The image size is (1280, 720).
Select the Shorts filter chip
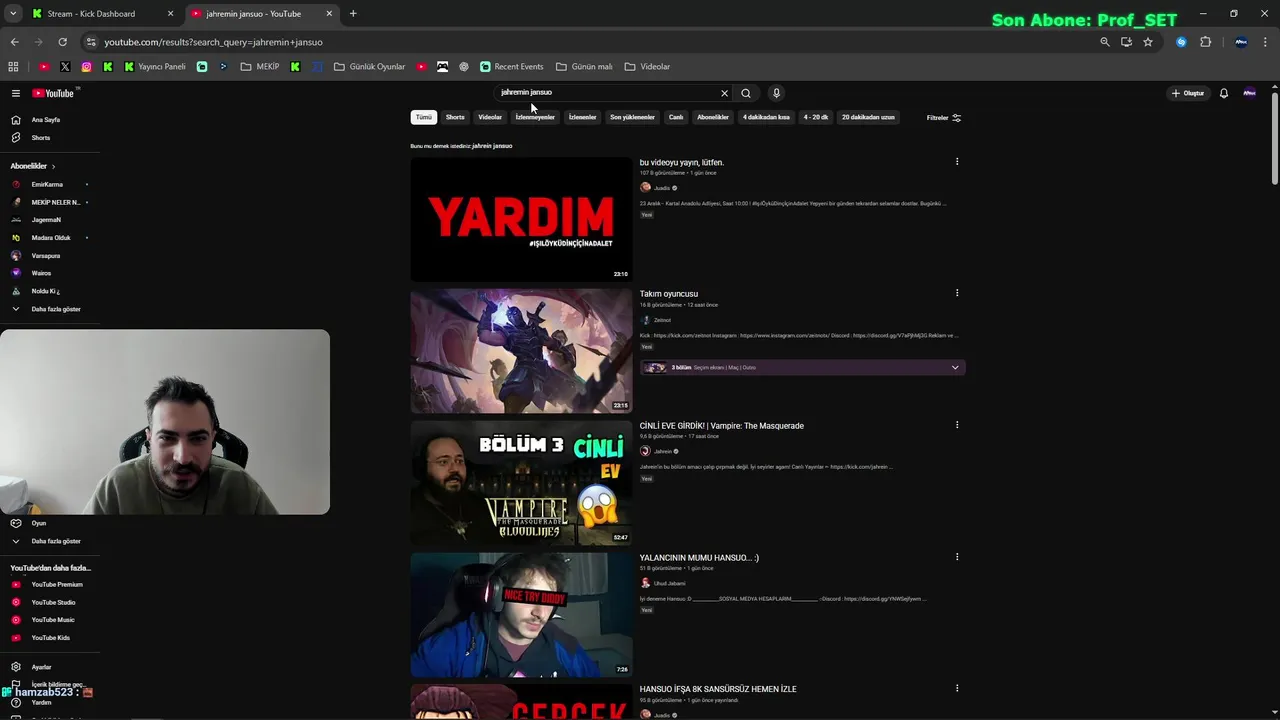[455, 117]
